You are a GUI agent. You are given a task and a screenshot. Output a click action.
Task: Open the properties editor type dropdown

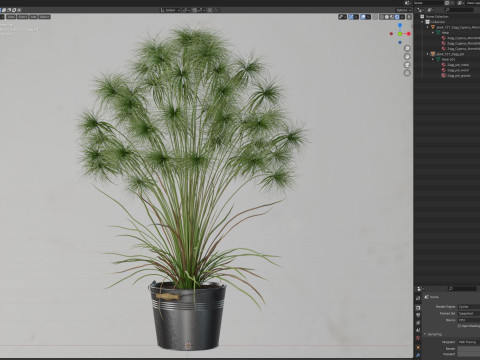(x=419, y=289)
